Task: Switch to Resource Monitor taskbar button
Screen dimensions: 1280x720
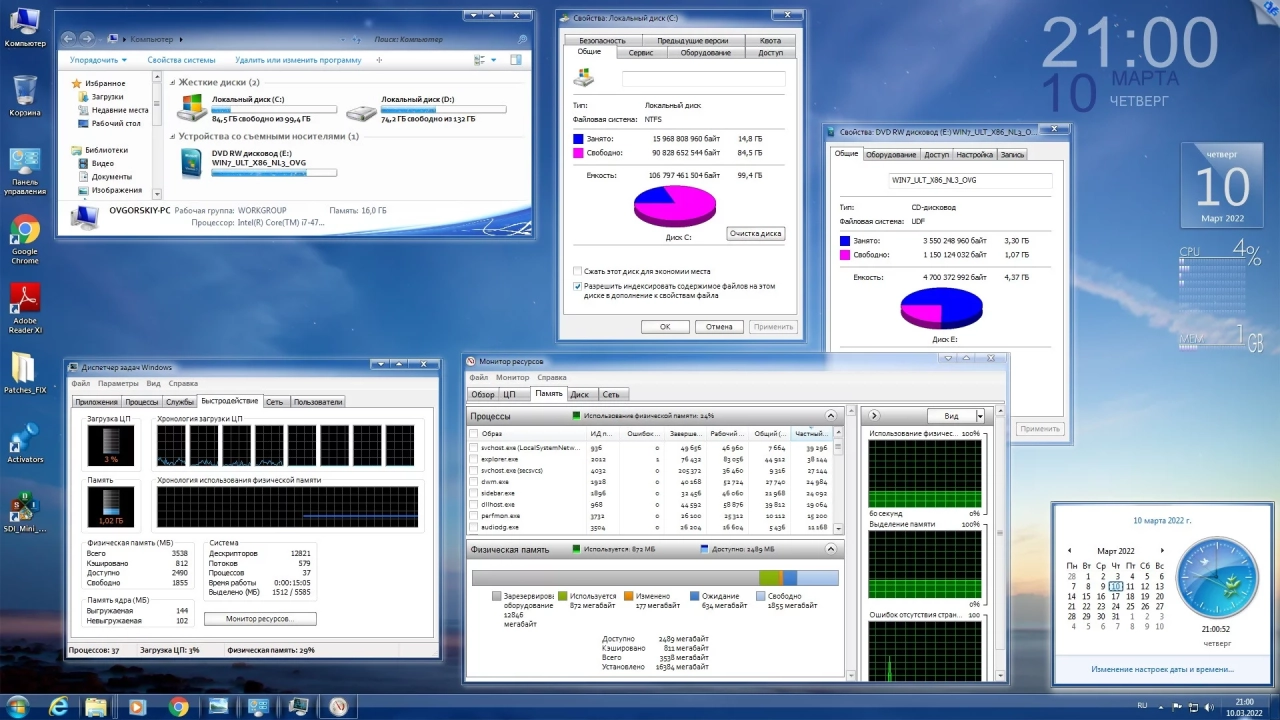Action: coord(338,706)
